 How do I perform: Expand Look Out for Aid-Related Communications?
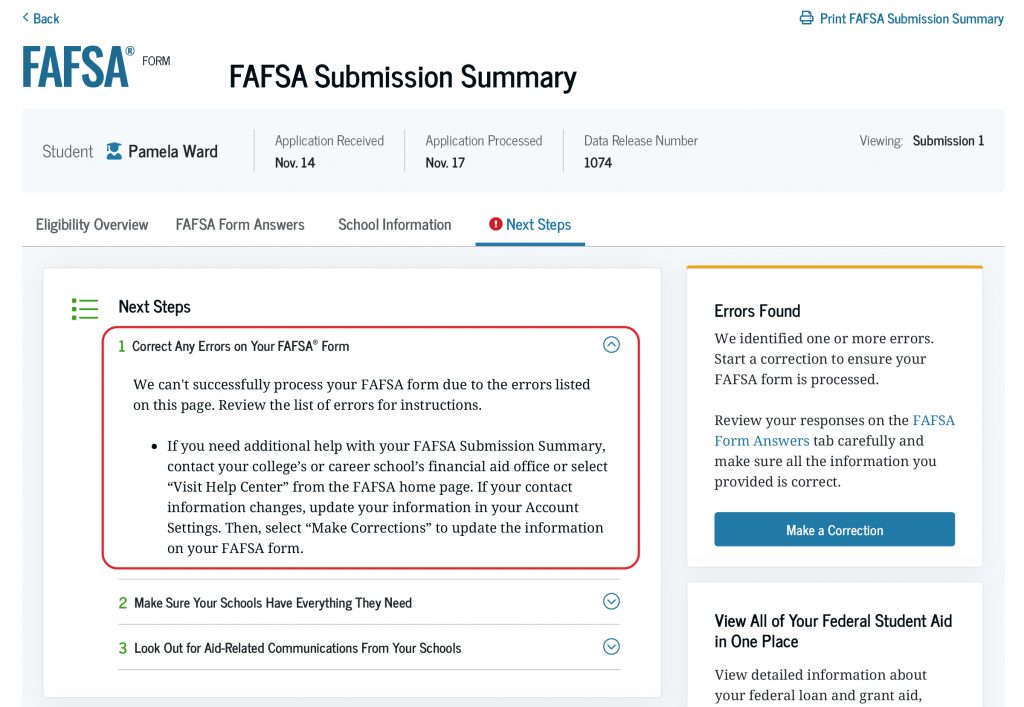pos(611,647)
